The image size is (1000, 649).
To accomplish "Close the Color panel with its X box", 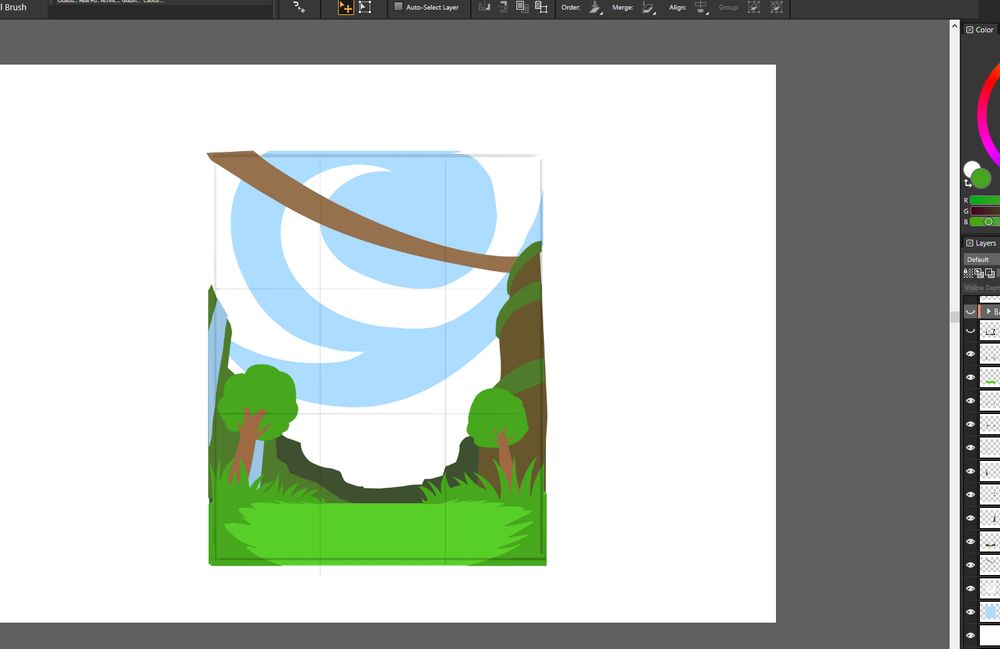I will tap(969, 30).
